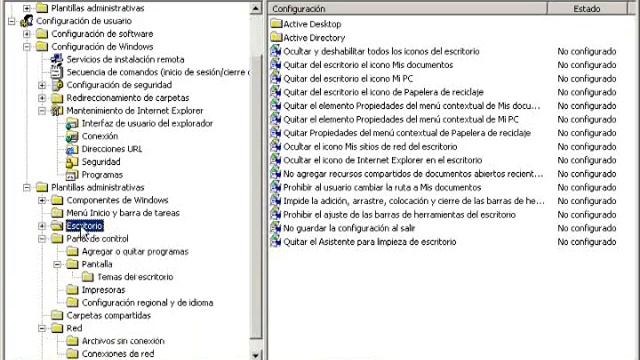Expand the Escritorio tree node
The image size is (640, 360).
click(42, 226)
